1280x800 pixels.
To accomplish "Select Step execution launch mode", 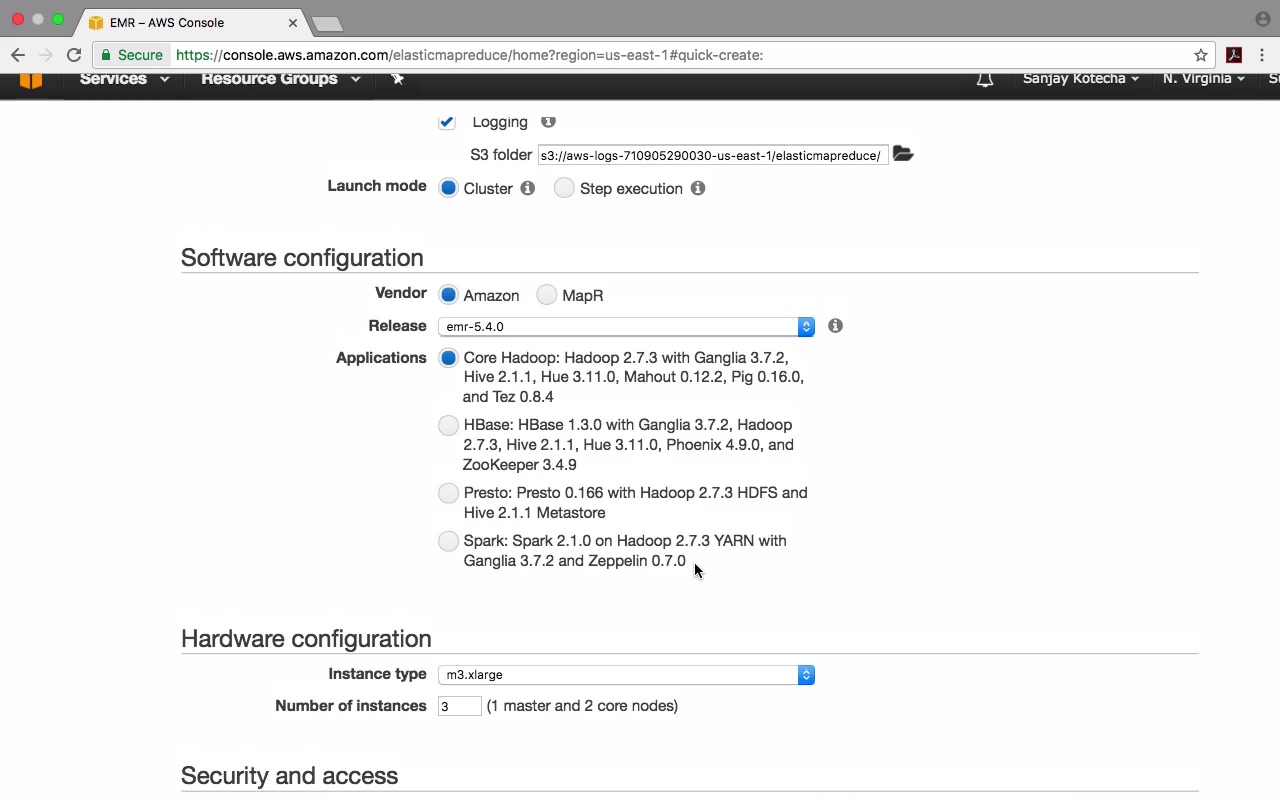I will pos(564,188).
